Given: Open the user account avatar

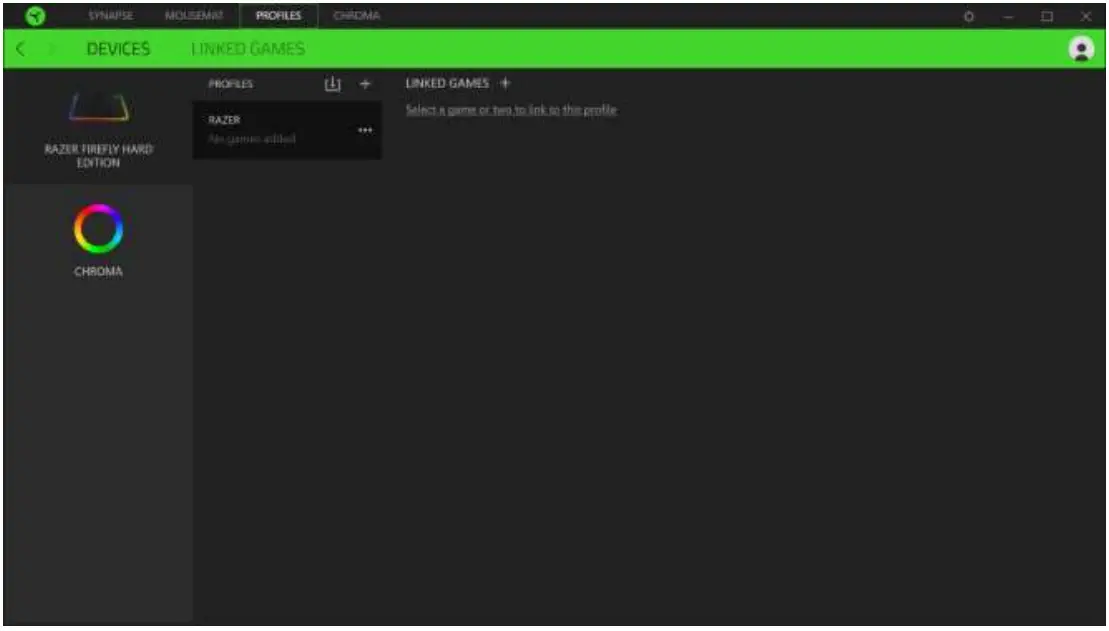Looking at the screenshot, I should click(1081, 49).
